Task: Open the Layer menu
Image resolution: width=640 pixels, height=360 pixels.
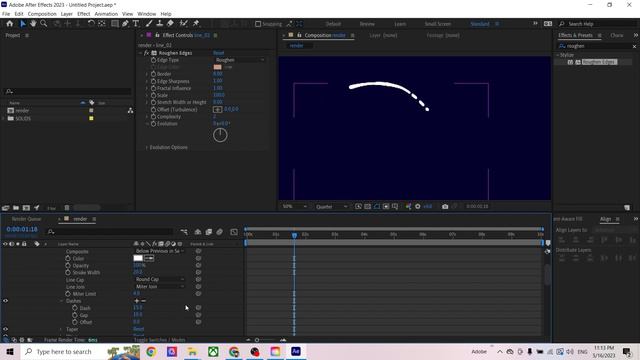Action: [x=67, y=14]
